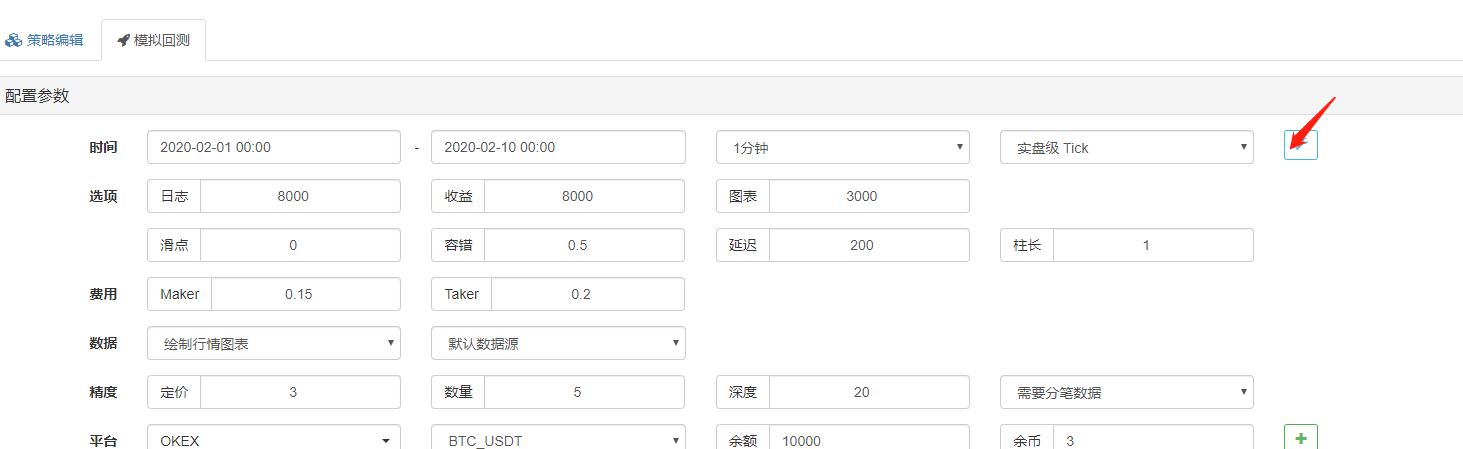Edit the 余币 field showing 3
Viewport: 1463px width, 449px height.
pos(1153,439)
